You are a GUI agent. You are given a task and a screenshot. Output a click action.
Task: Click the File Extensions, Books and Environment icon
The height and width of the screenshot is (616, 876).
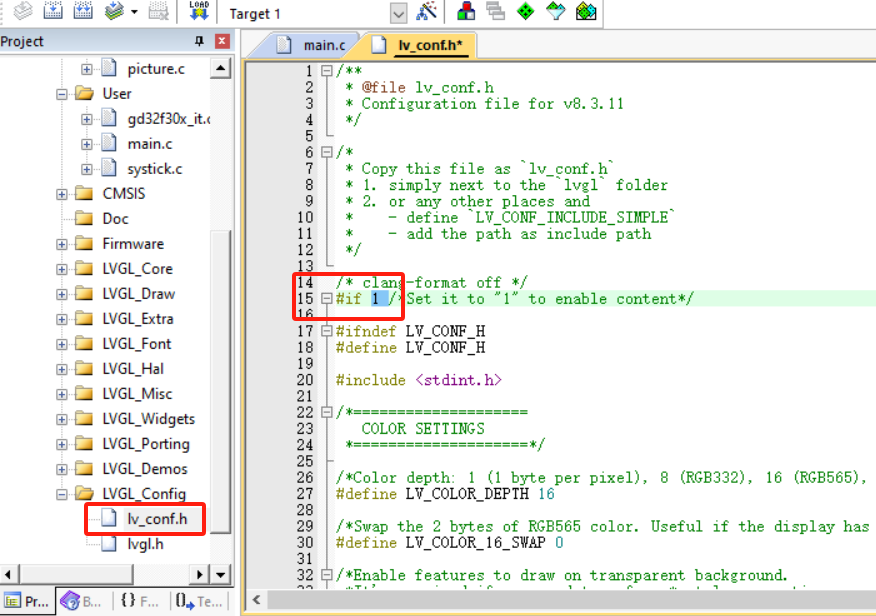466,11
